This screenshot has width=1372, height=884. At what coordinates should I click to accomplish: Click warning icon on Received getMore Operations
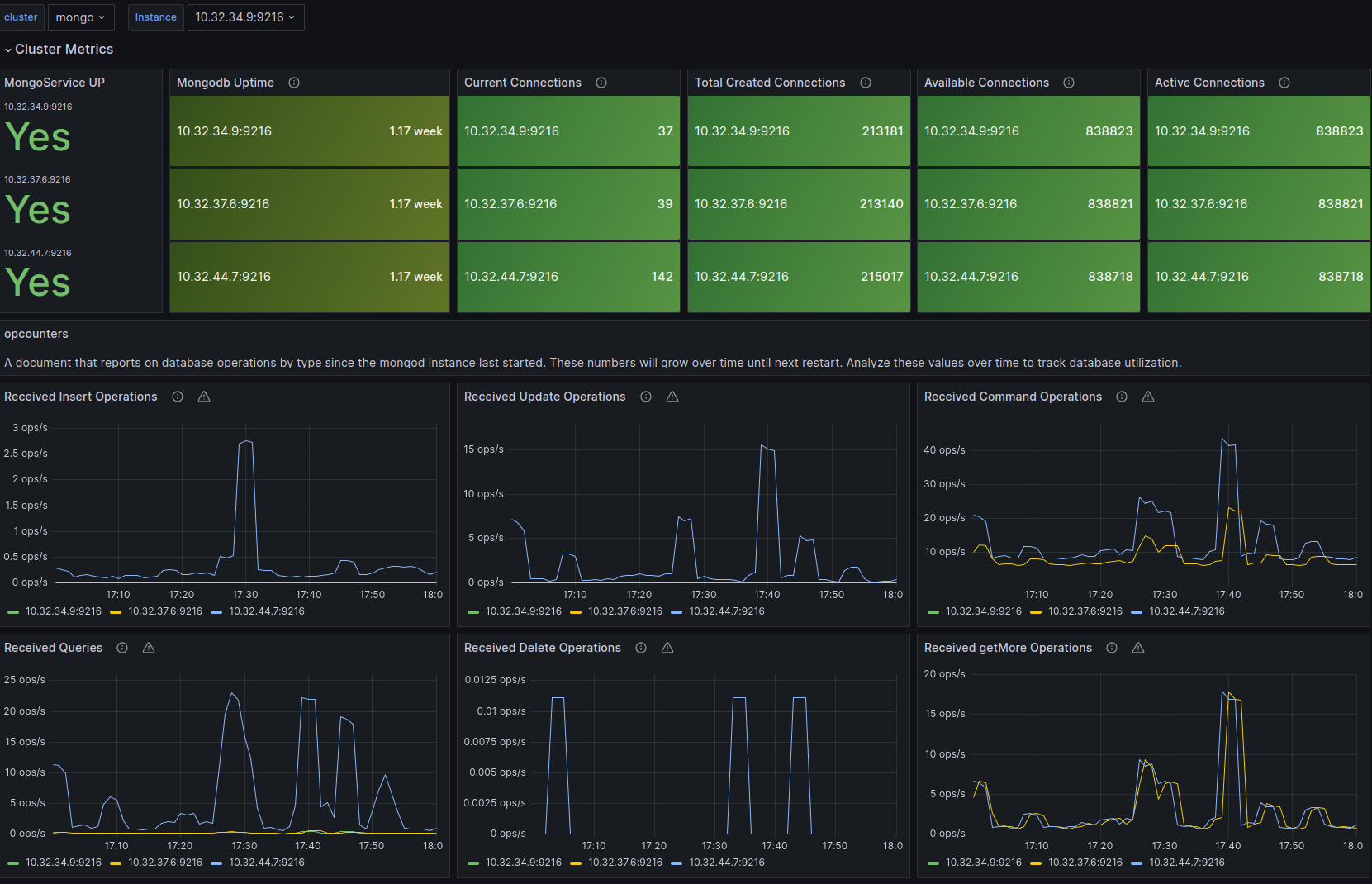pos(1138,648)
